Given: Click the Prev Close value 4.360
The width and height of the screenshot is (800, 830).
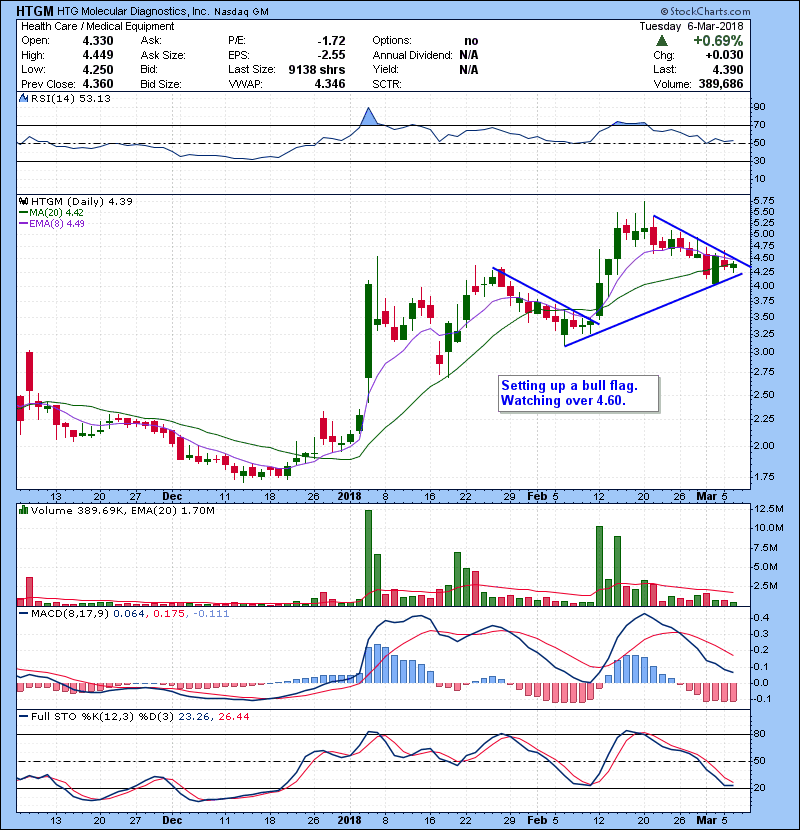Looking at the screenshot, I should pos(98,84).
